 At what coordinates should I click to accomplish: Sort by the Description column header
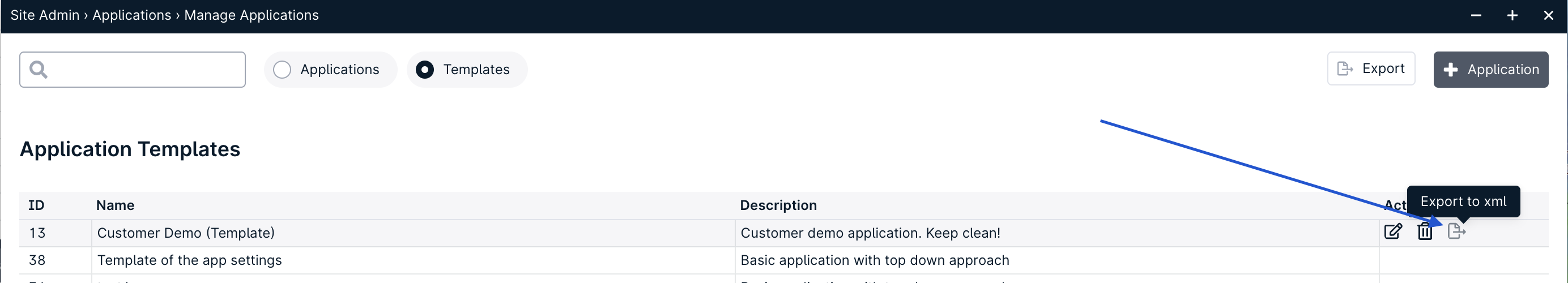(778, 205)
